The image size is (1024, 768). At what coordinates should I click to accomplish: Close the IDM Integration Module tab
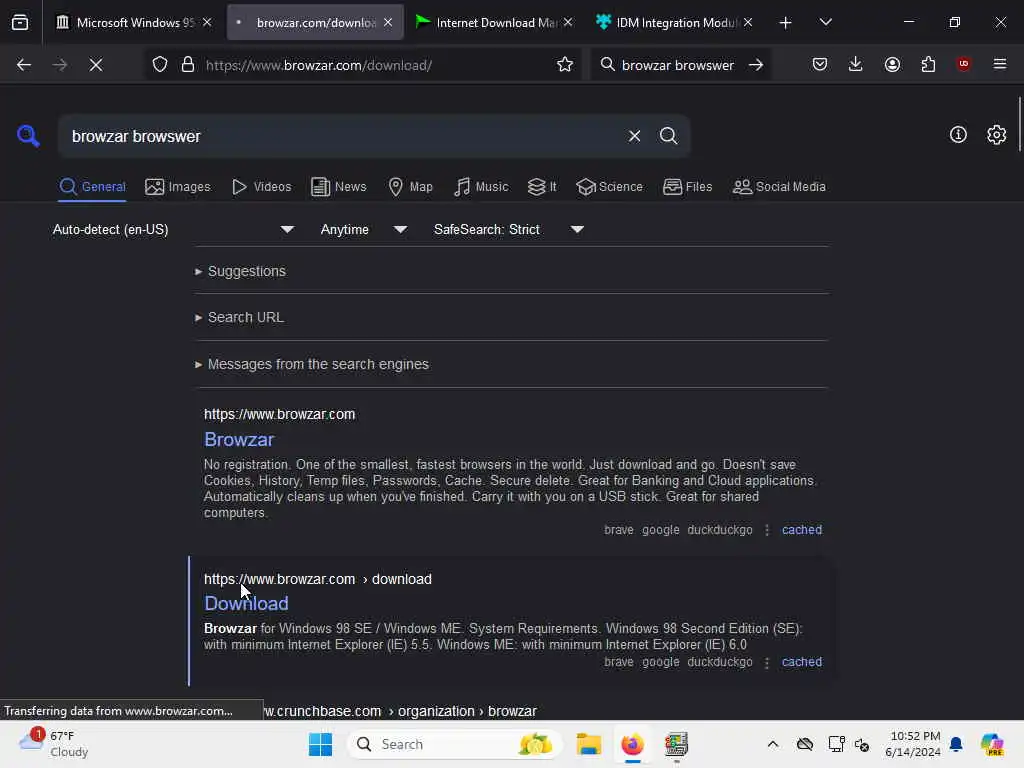pos(748,22)
